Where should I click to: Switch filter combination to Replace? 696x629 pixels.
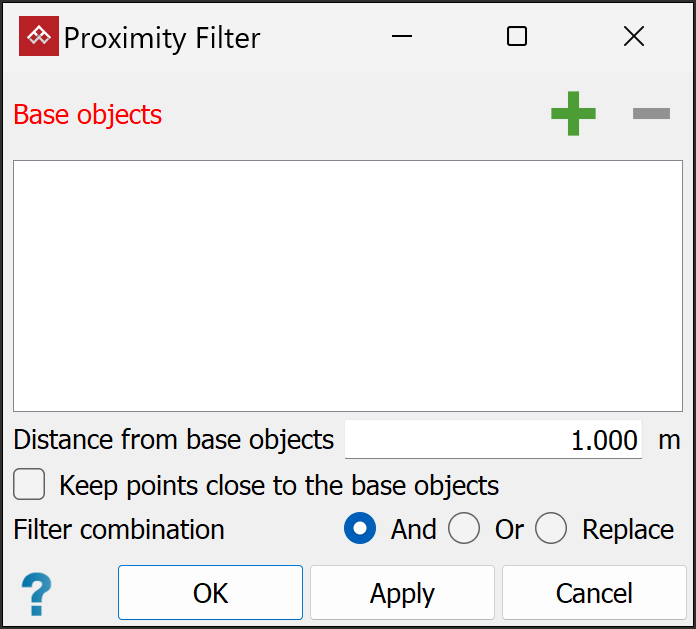point(551,529)
